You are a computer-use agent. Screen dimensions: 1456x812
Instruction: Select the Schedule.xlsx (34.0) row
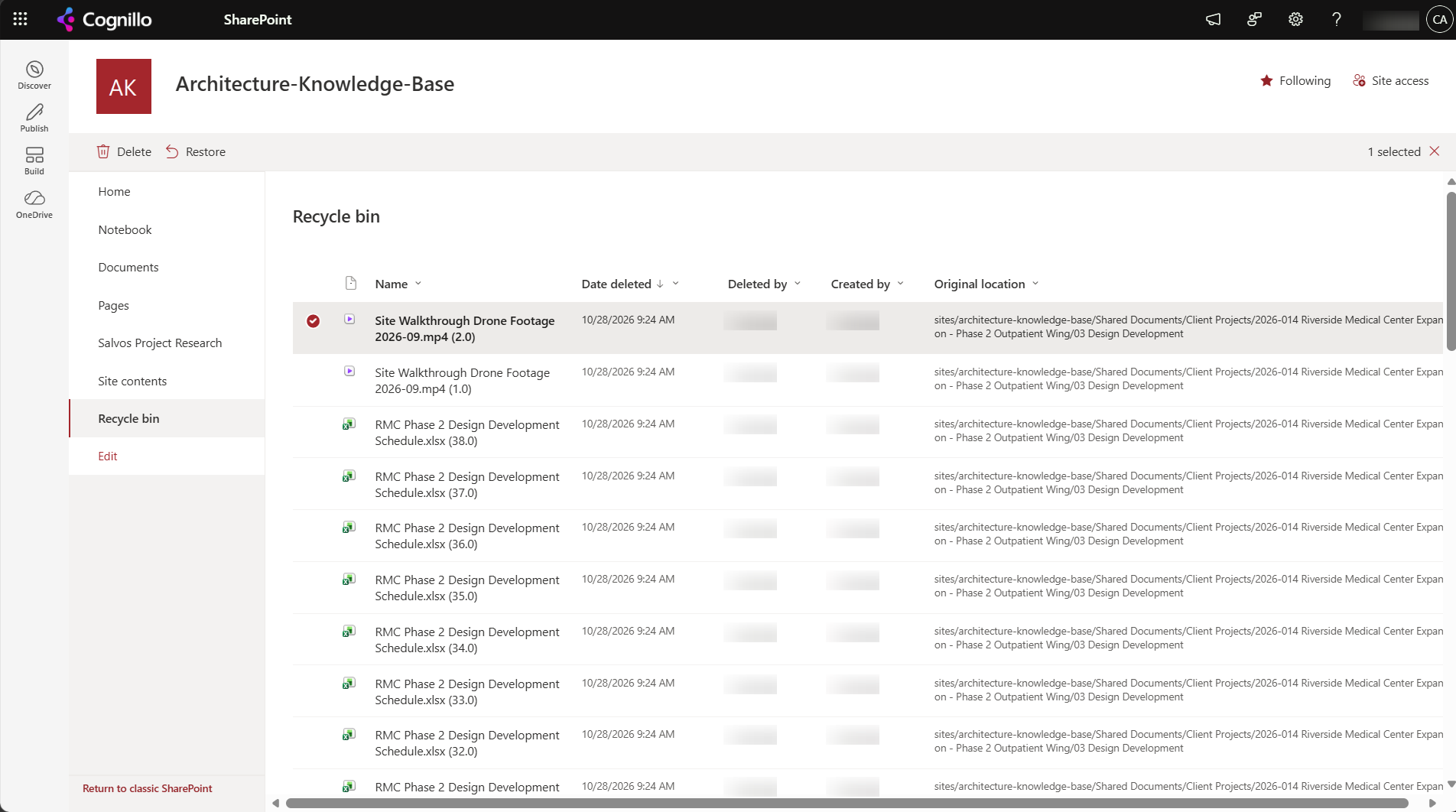click(867, 640)
